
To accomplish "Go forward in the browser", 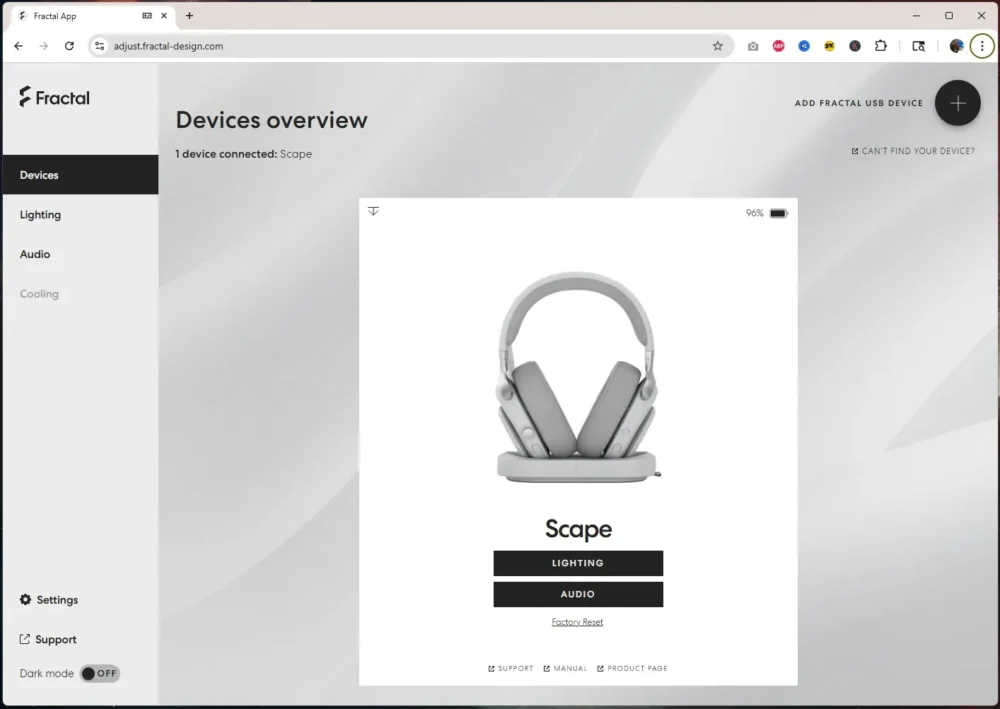I will [43, 46].
